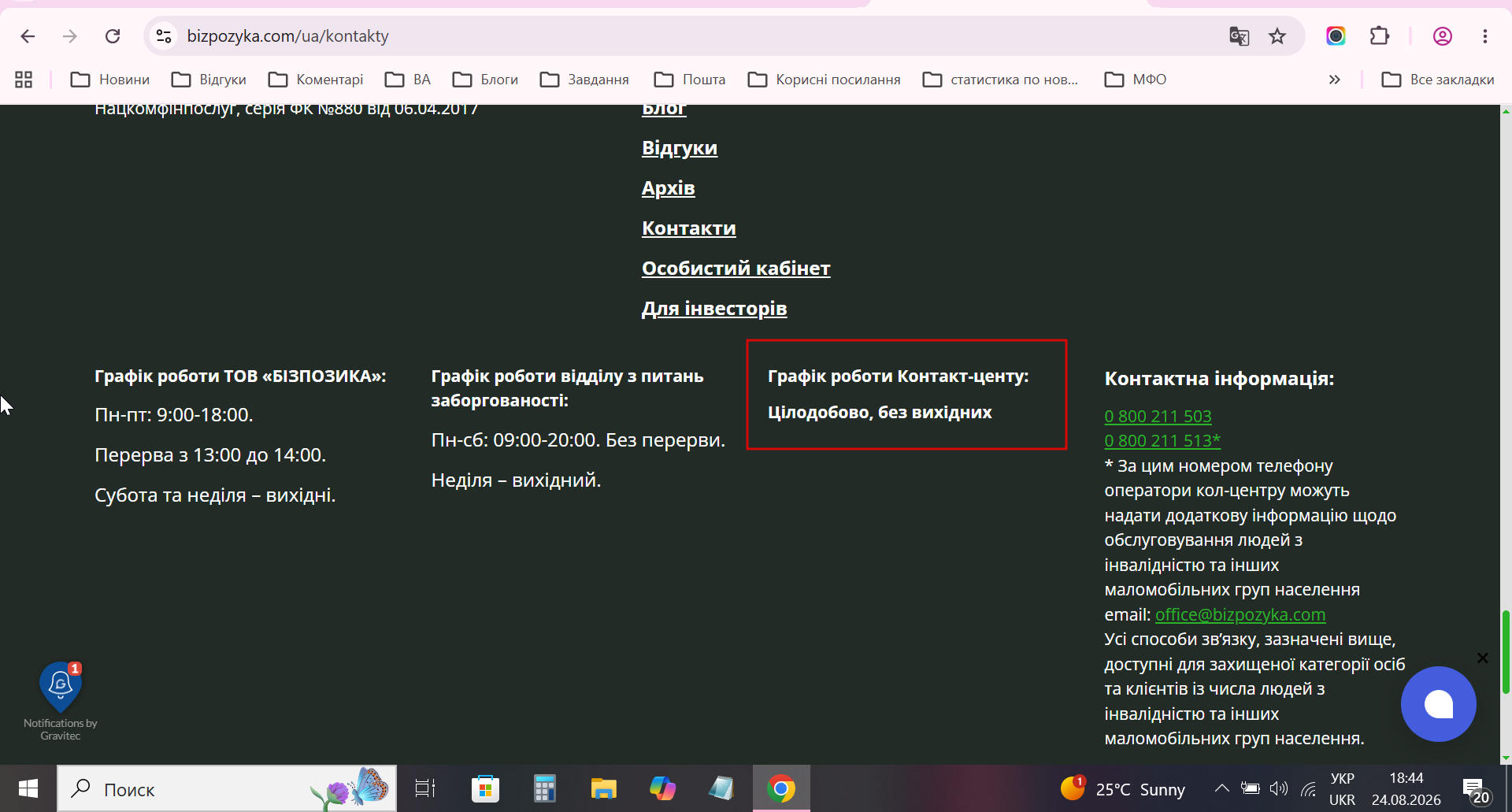Open the Extensions puzzle icon

(1379, 36)
